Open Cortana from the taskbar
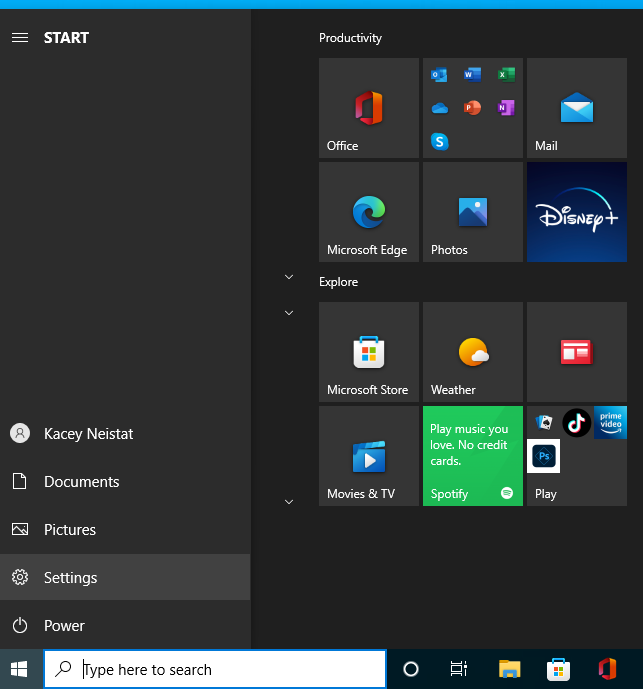 pyautogui.click(x=411, y=669)
